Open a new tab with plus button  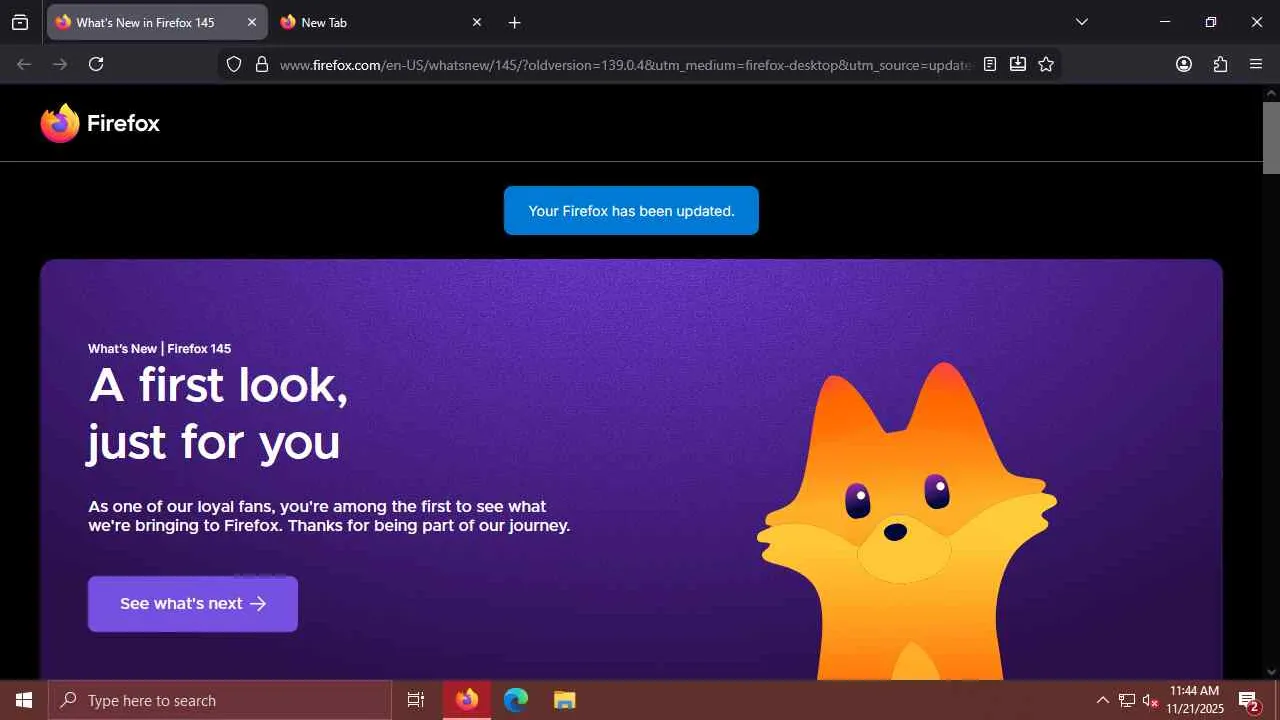click(x=514, y=22)
